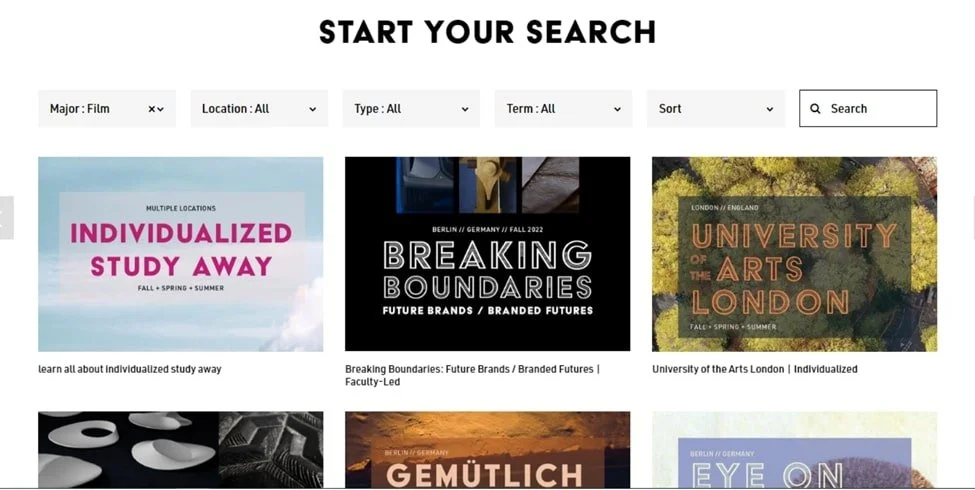The image size is (975, 490).
Task: Open the Type: All dropdown
Action: (411, 109)
